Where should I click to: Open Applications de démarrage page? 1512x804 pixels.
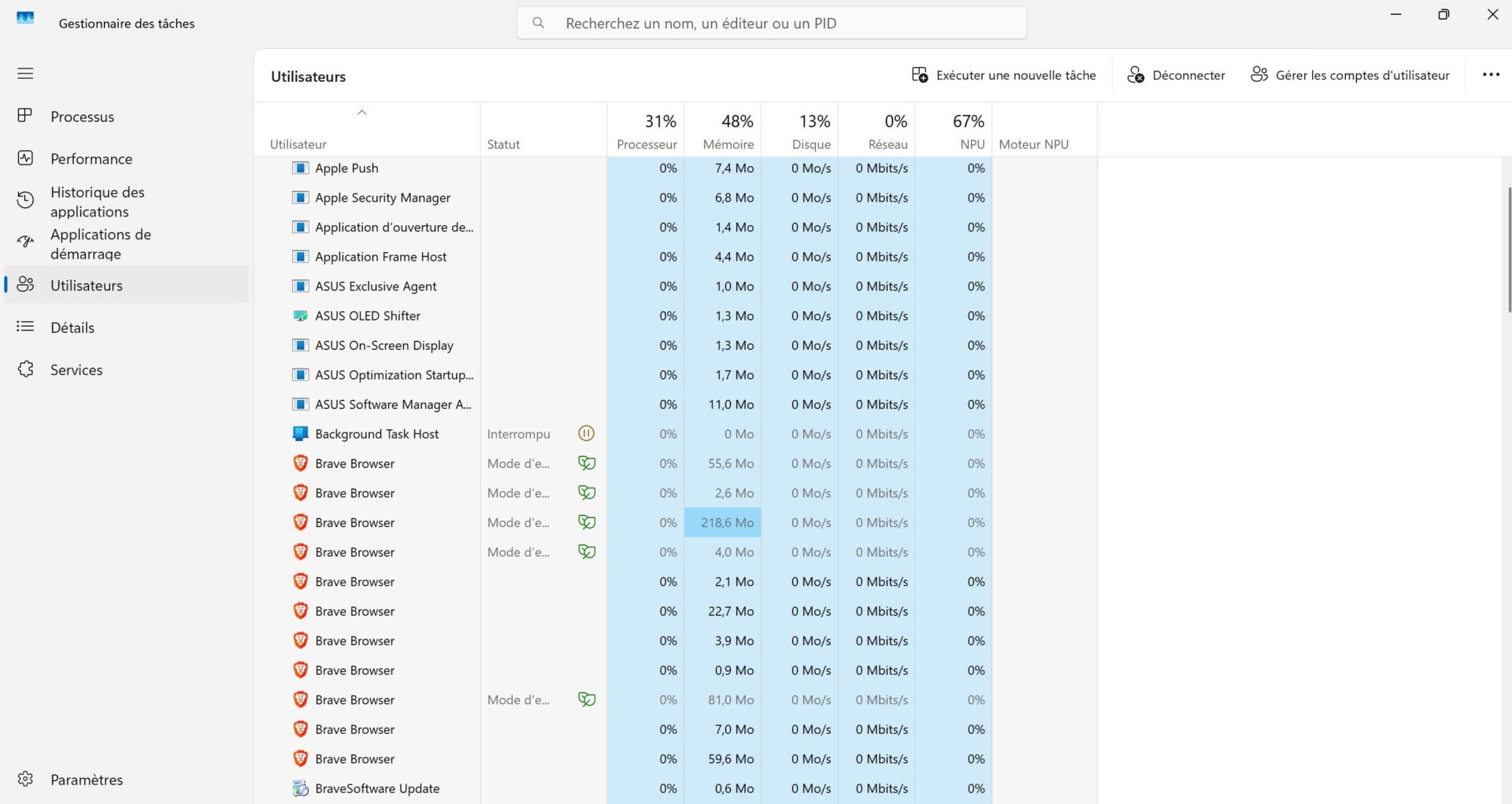point(127,244)
